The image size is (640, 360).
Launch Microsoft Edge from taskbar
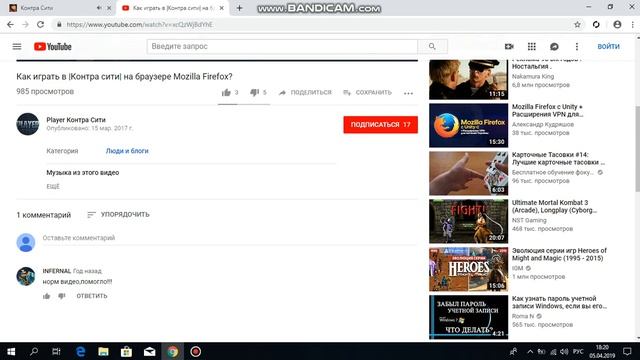tap(80, 351)
